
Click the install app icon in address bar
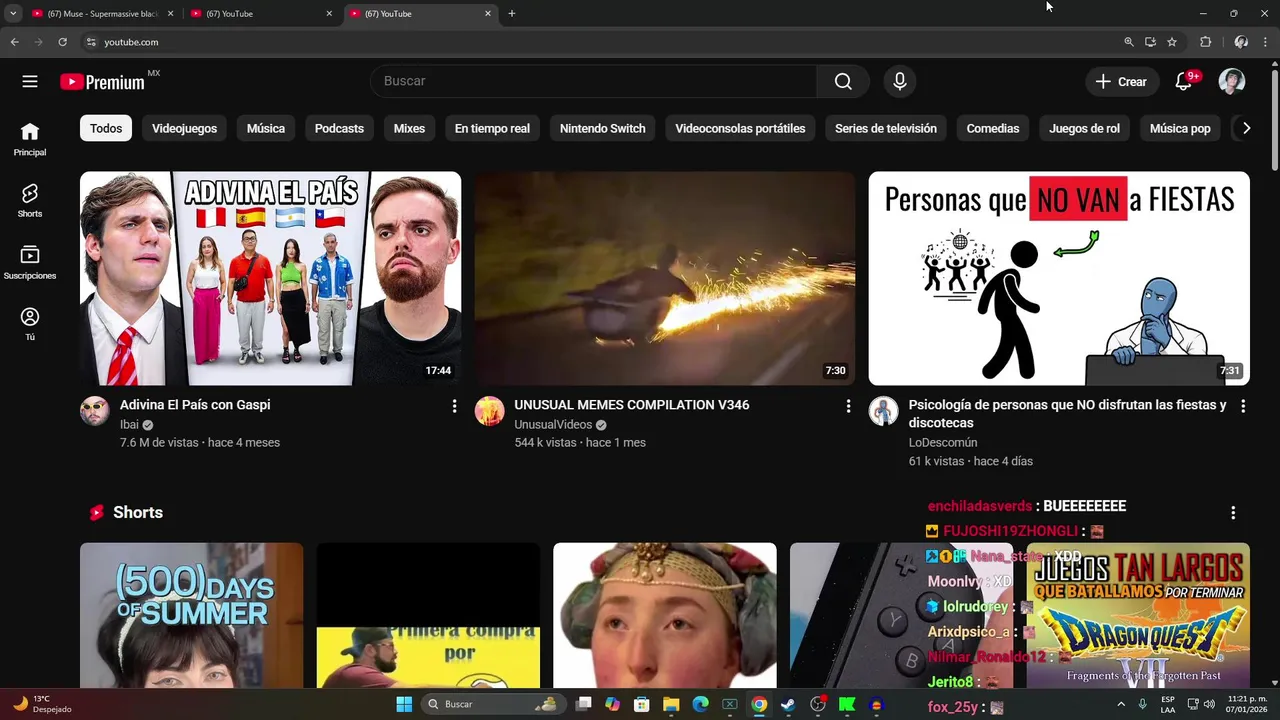coord(1150,42)
